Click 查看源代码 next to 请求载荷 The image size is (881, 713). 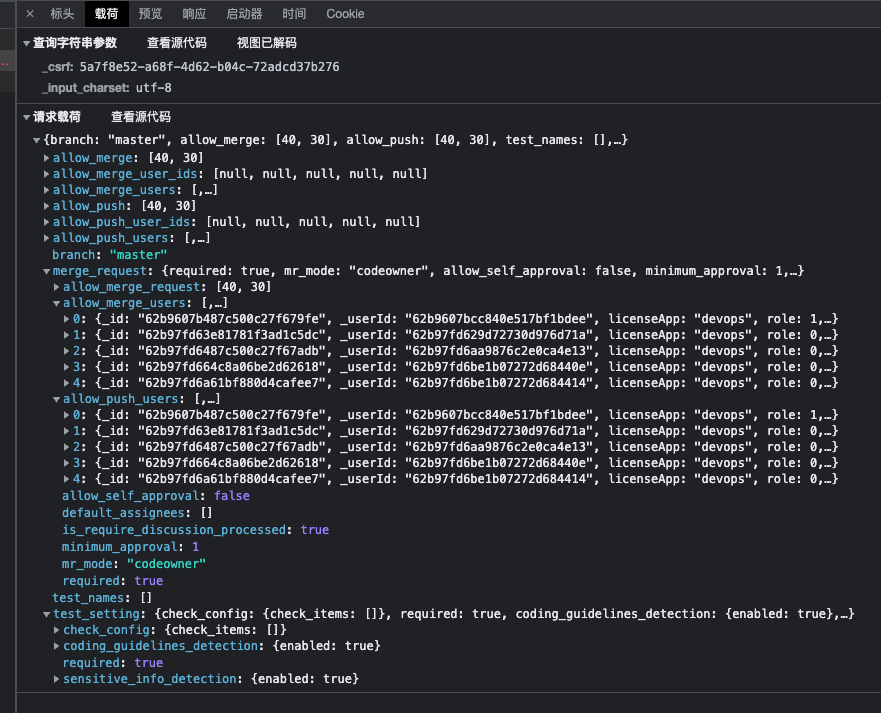click(x=140, y=116)
